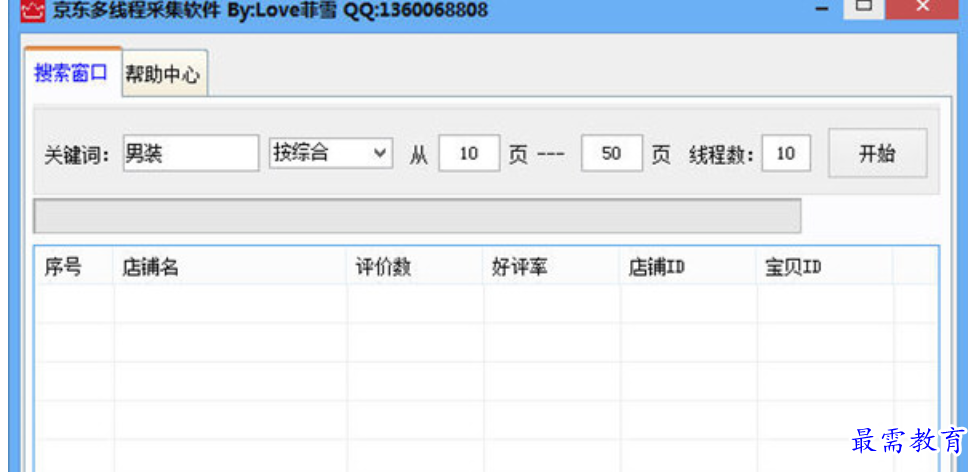Click the 关键词 input containing 男装
973x472 pixels.
(x=191, y=153)
